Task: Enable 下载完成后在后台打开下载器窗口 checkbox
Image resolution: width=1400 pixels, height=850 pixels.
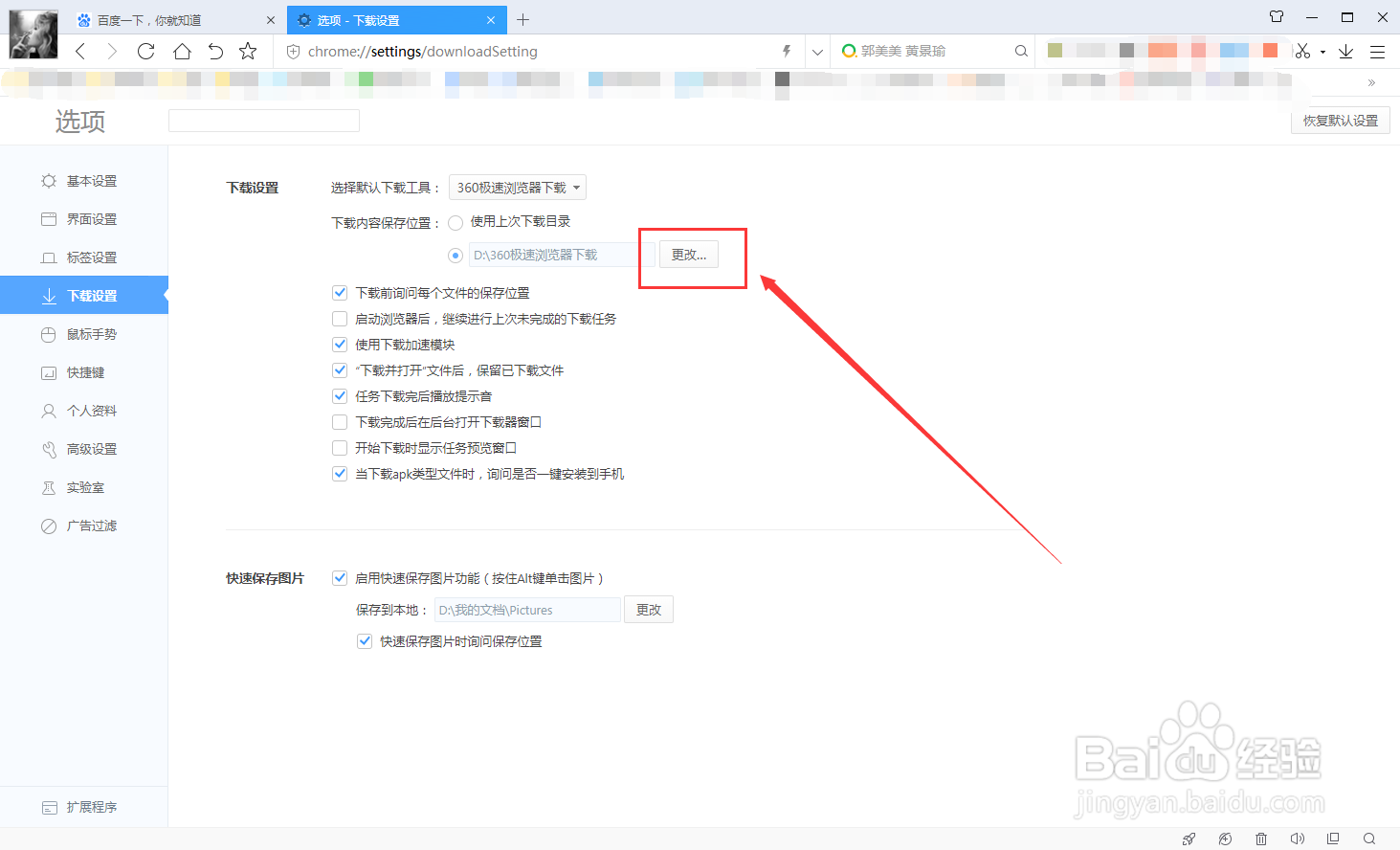Action: pyautogui.click(x=340, y=422)
